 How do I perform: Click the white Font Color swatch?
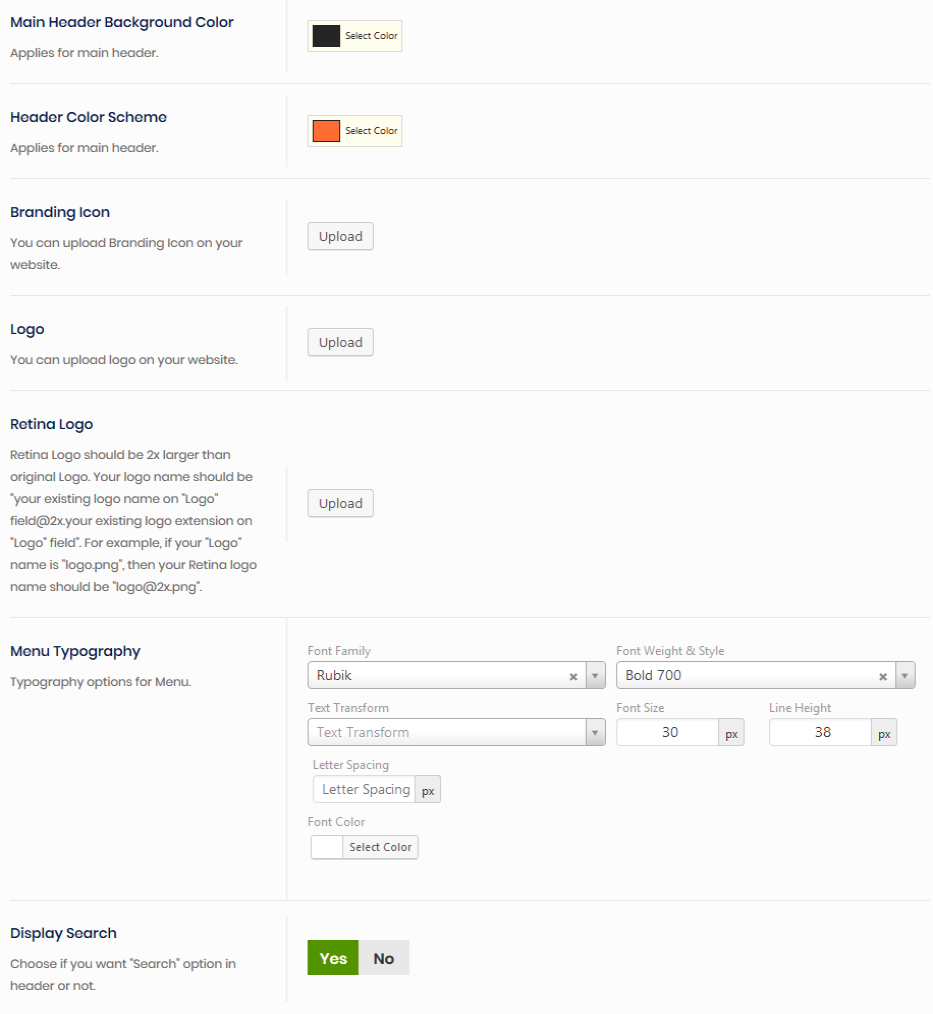click(327, 848)
